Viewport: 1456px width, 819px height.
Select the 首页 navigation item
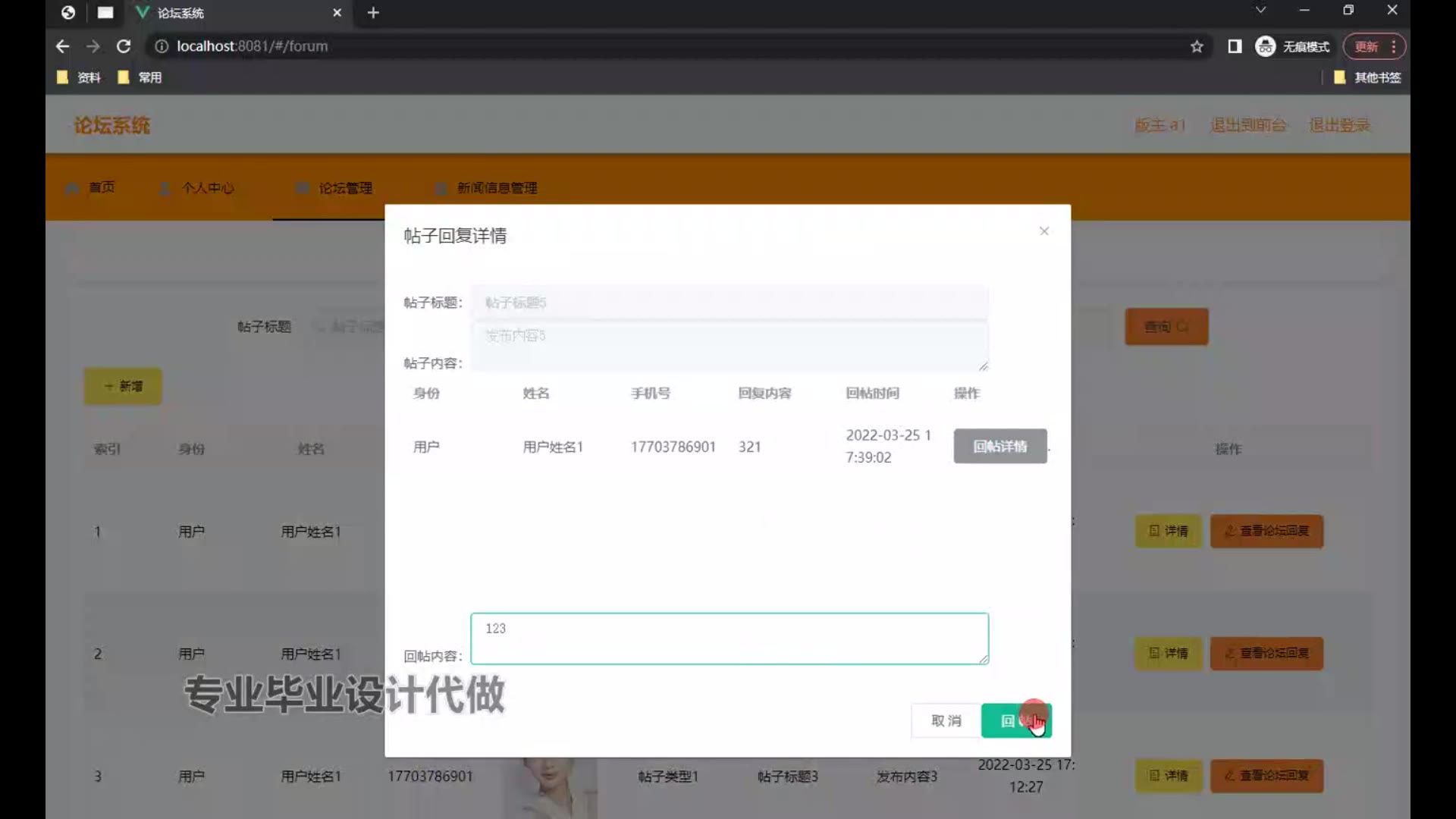(90, 187)
